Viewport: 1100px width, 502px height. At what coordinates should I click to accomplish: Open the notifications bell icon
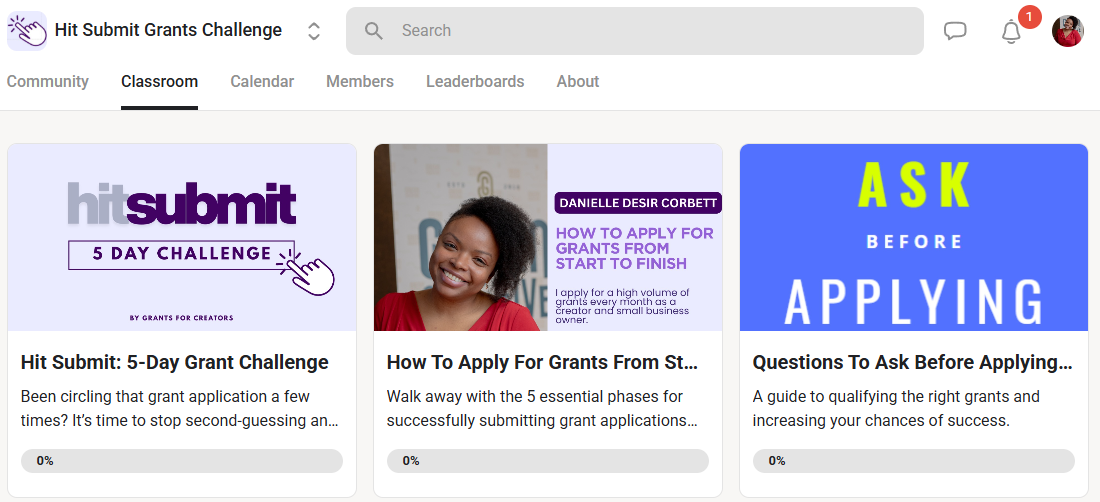pos(1011,32)
